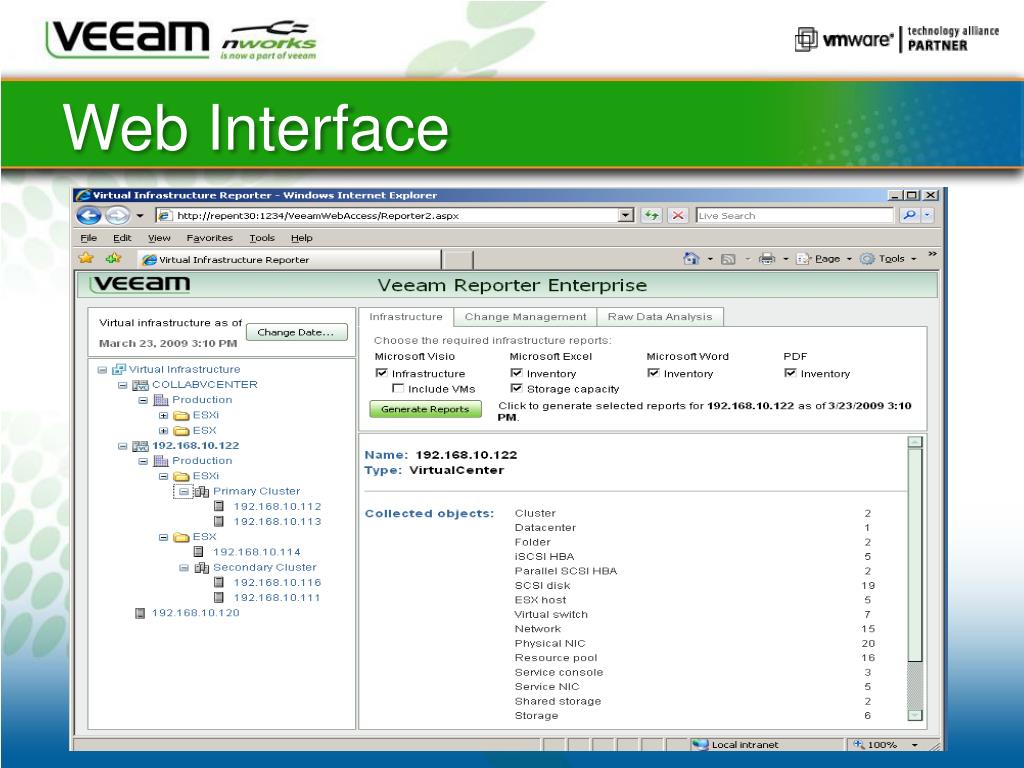1024x768 pixels.
Task: Click the Change Date button
Action: pyautogui.click(x=296, y=332)
